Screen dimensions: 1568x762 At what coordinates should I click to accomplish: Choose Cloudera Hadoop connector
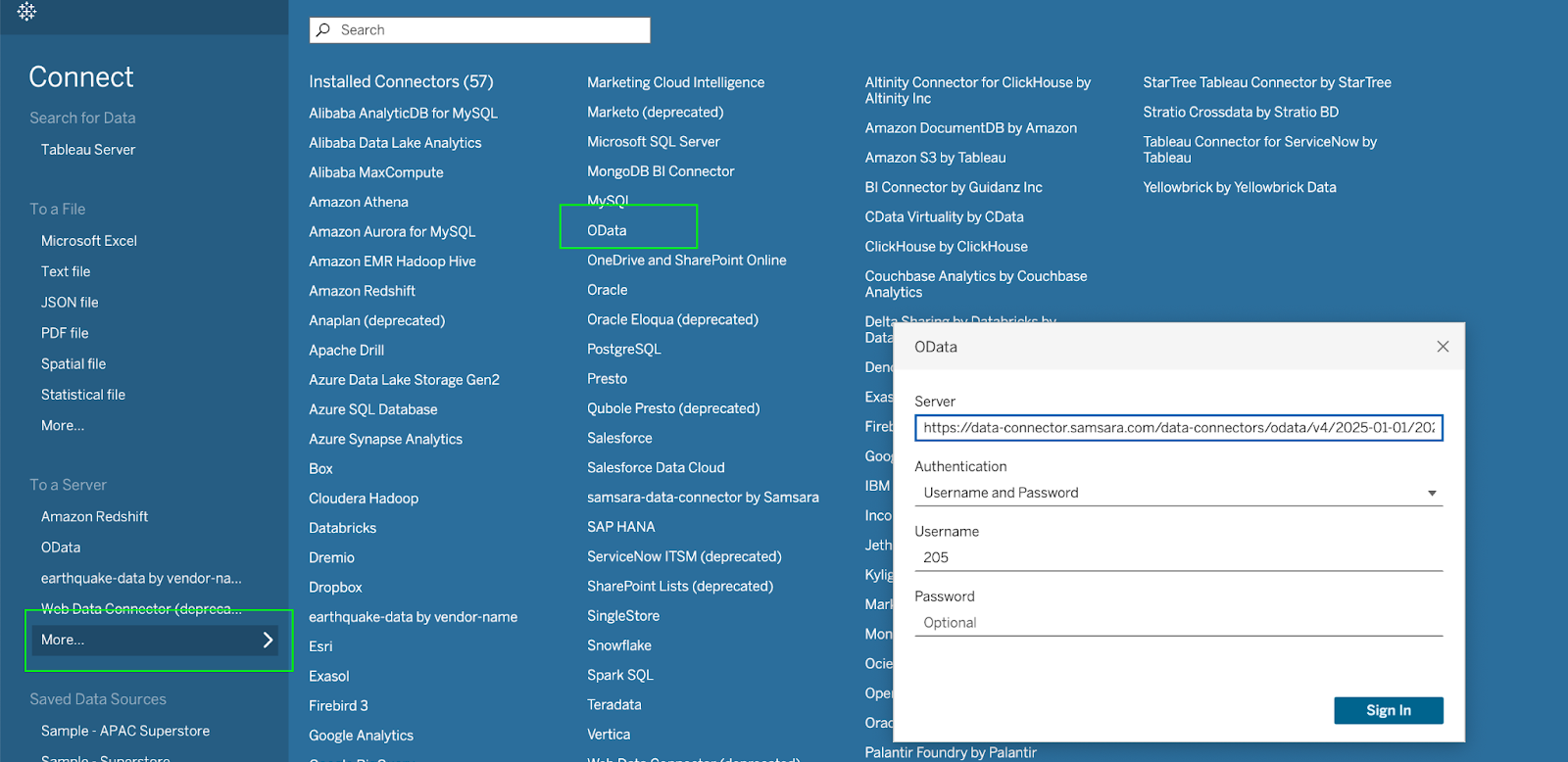(364, 499)
